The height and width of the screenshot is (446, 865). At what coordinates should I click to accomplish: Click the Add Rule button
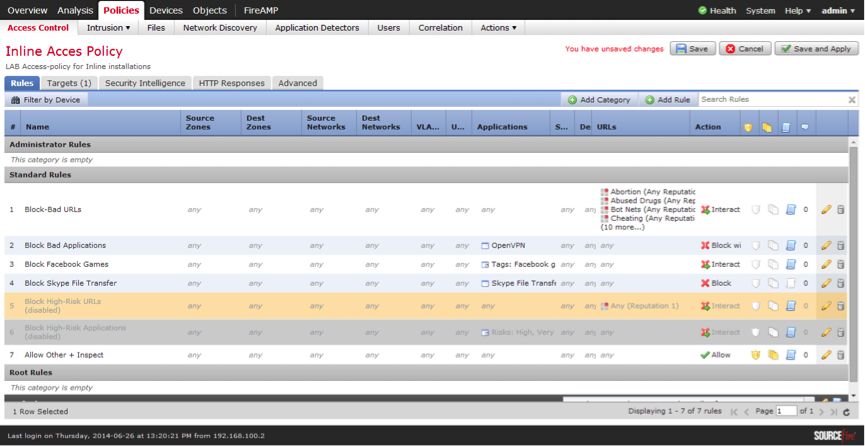pos(668,100)
